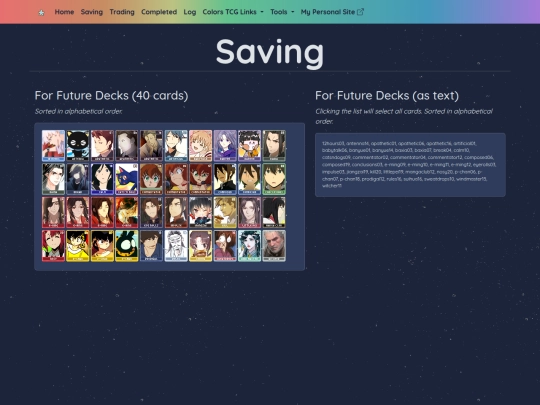This screenshot has height=405, width=540.
Task: Click the commentator12 card
Action: (200, 179)
